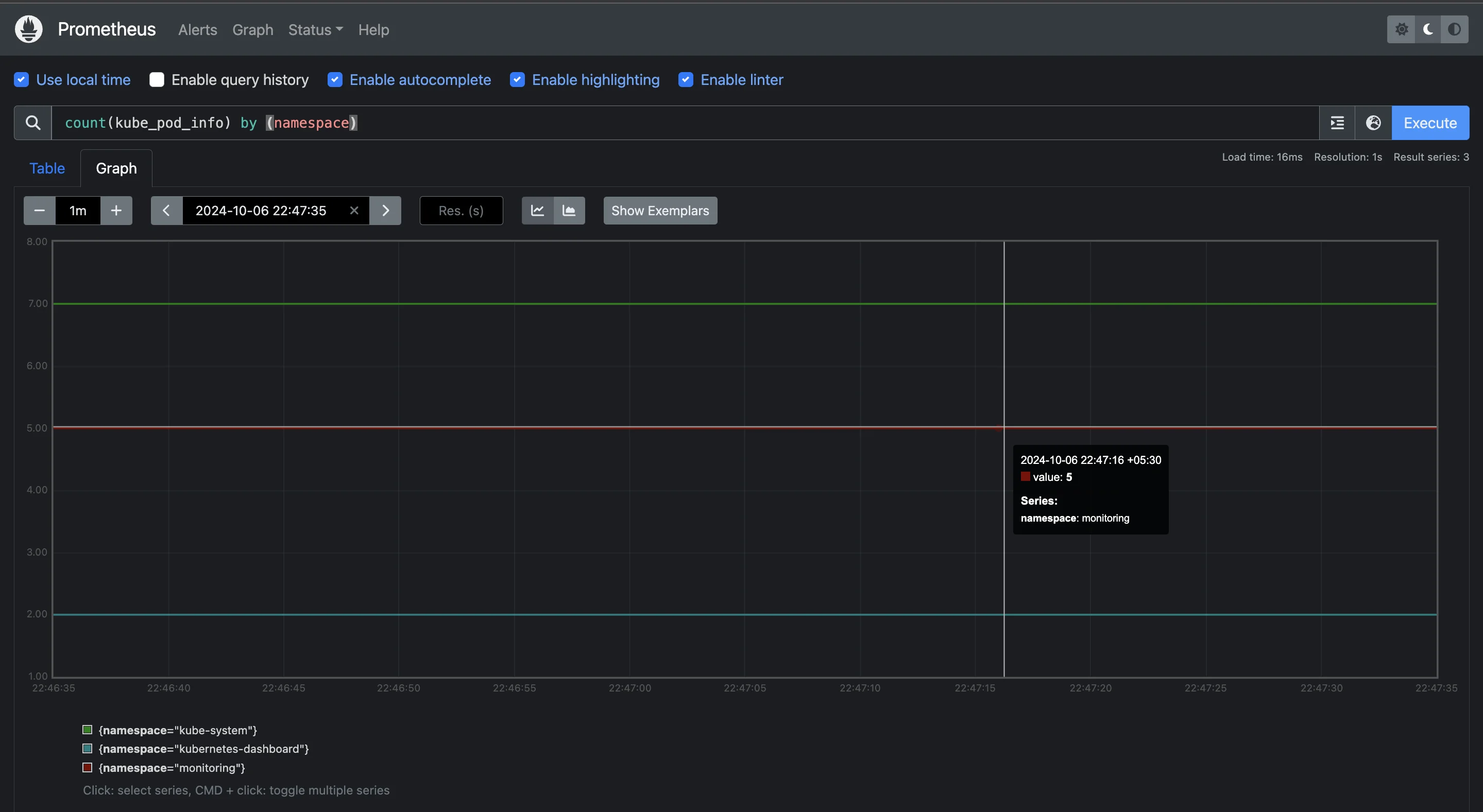
Task: Click the red monitoring legend swatch
Action: [x=88, y=768]
